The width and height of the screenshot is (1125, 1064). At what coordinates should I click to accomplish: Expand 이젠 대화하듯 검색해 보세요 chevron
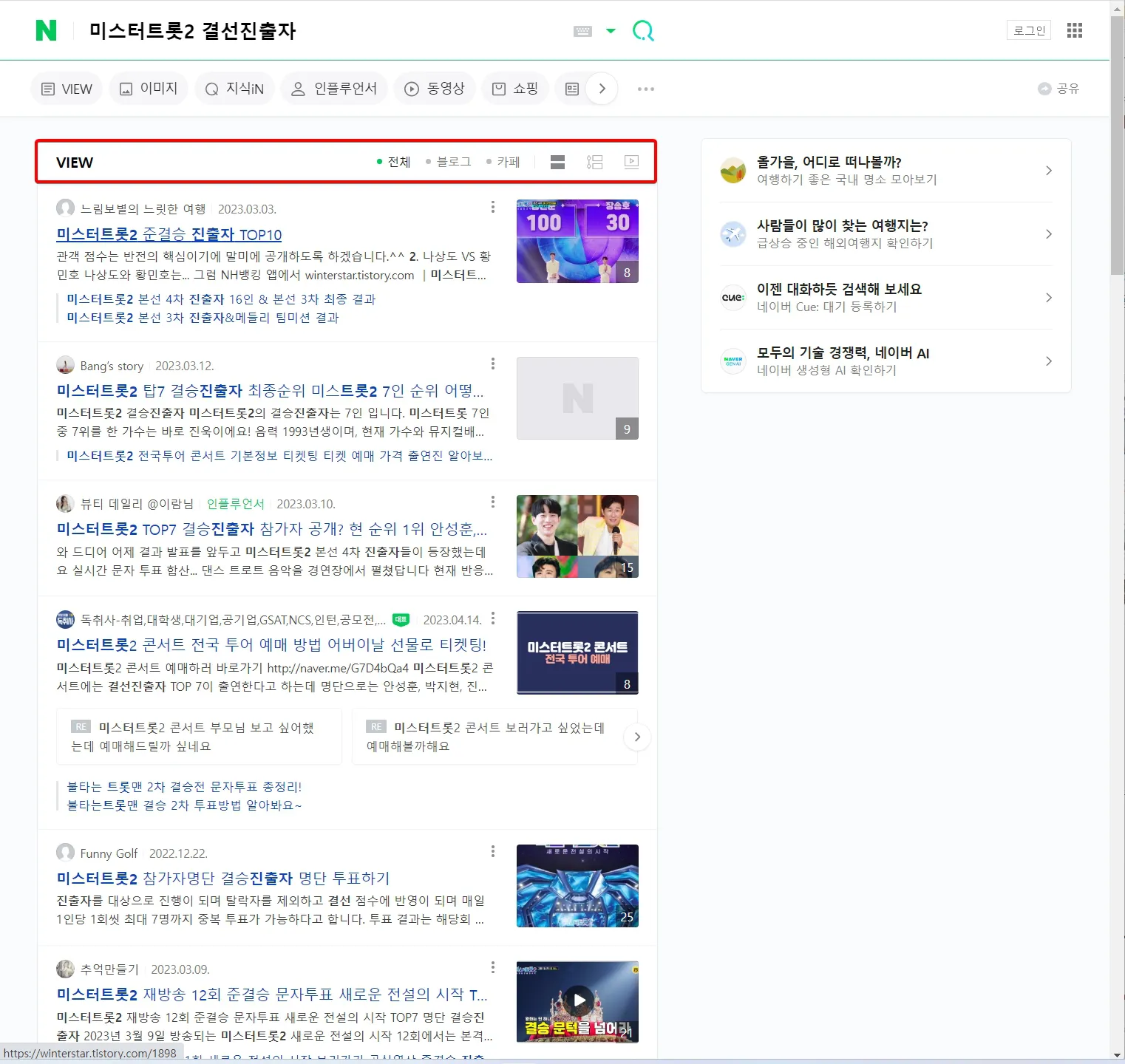[1048, 298]
